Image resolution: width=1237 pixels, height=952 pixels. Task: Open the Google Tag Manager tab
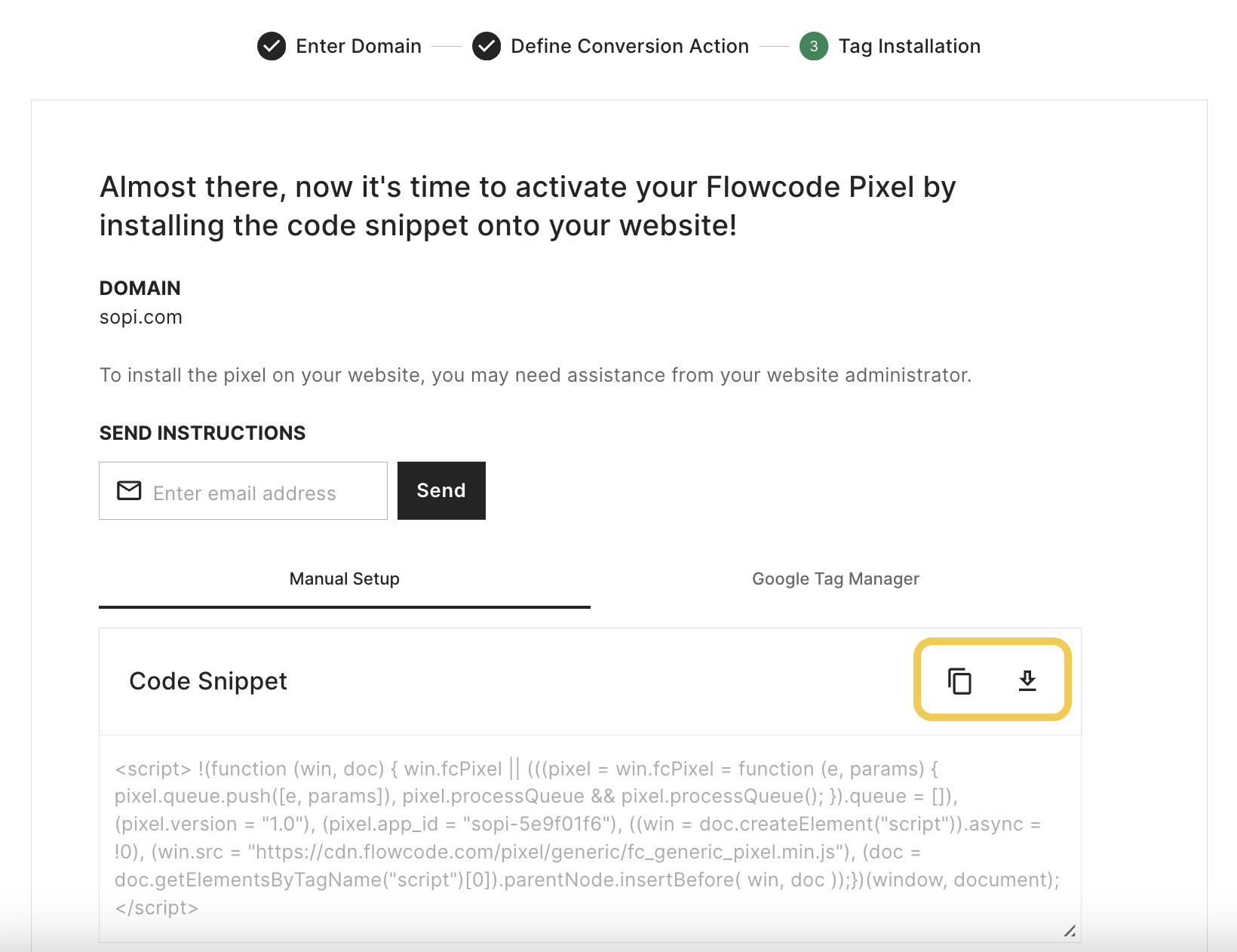pos(836,579)
